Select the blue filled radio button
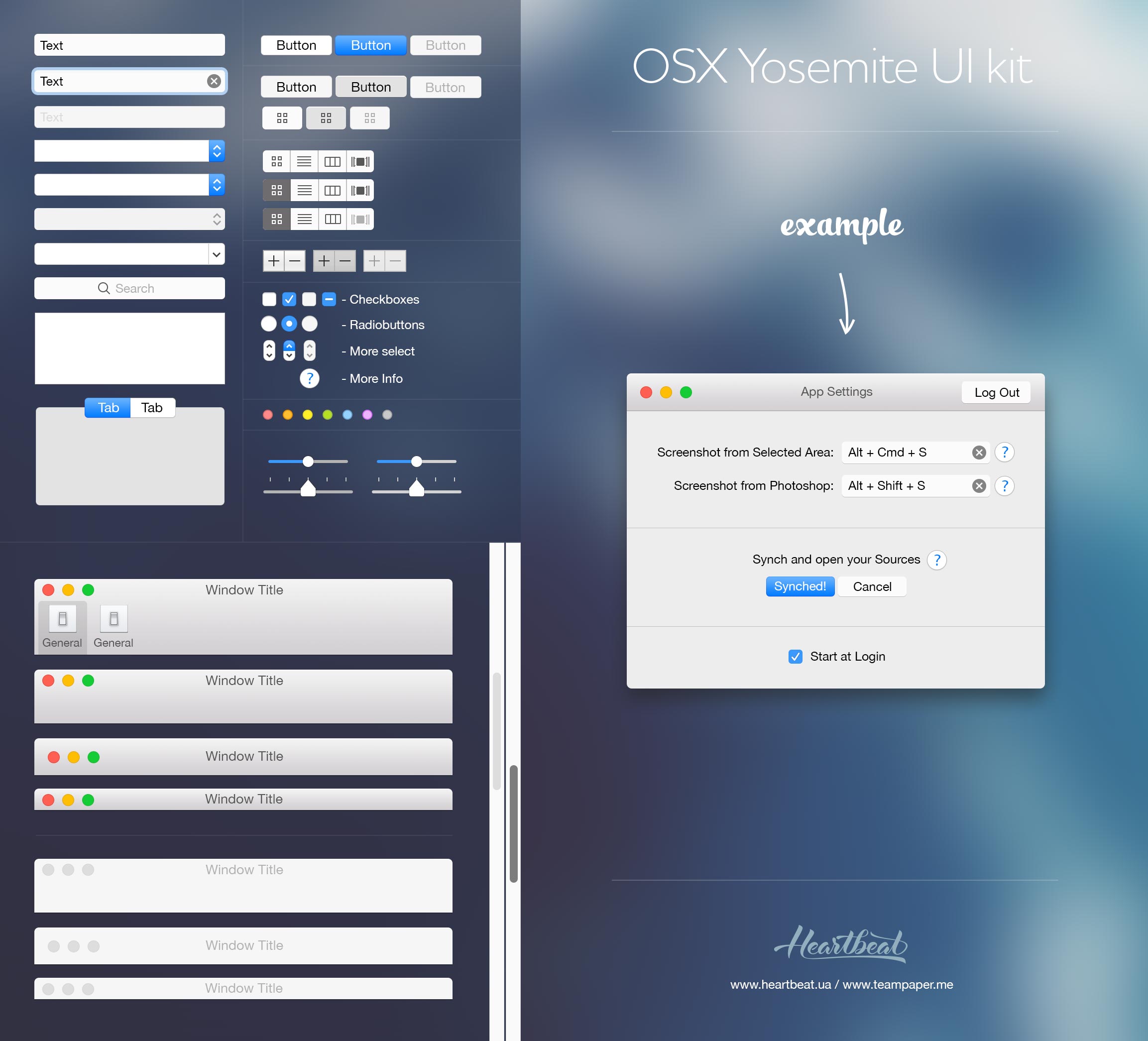This screenshot has height=1041, width=1148. point(289,324)
